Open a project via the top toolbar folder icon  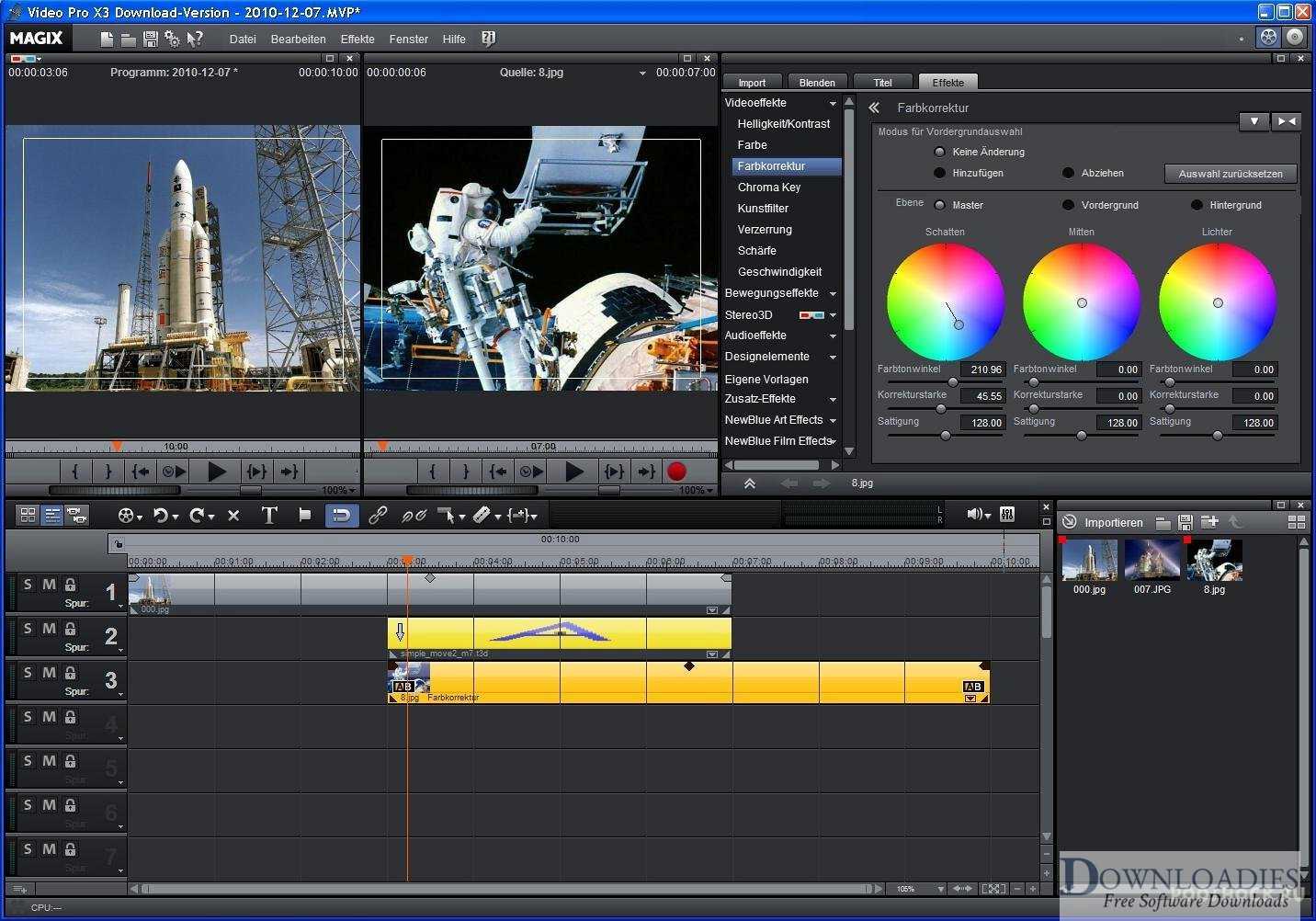[129, 40]
